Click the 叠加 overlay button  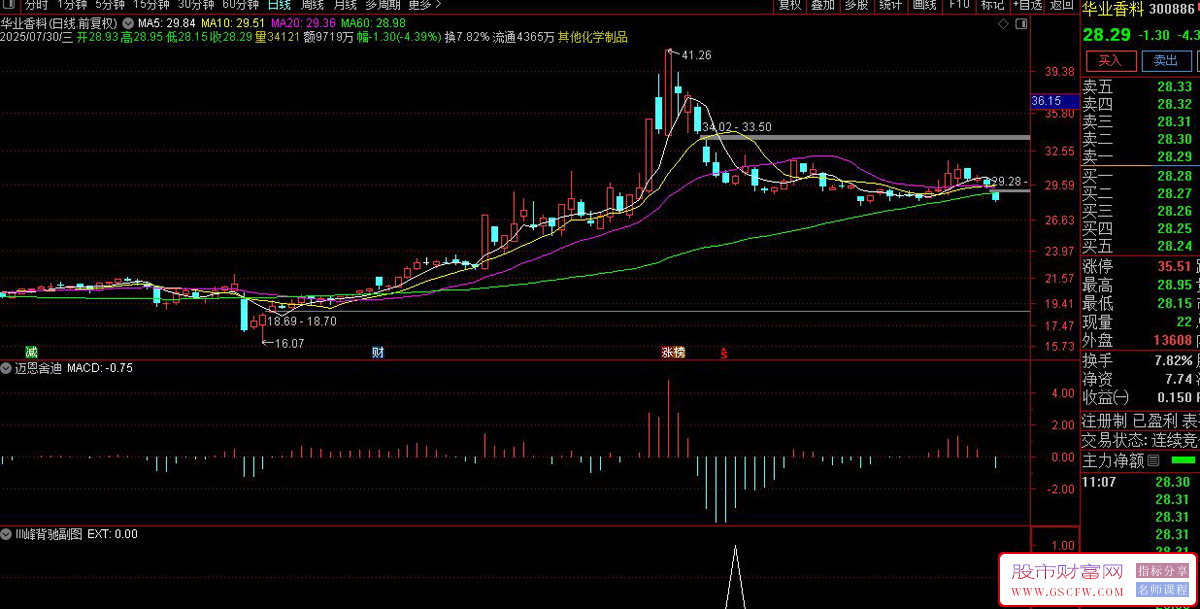(823, 5)
